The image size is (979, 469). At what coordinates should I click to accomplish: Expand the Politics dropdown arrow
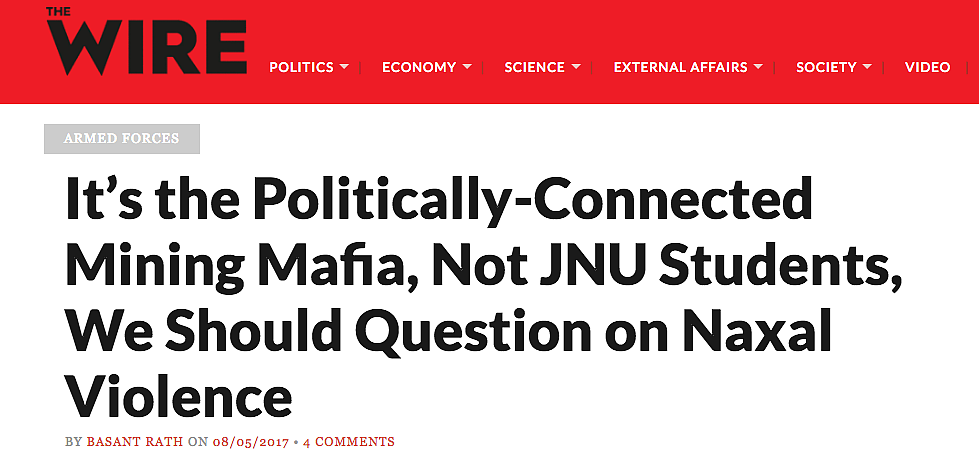pyautogui.click(x=344, y=67)
